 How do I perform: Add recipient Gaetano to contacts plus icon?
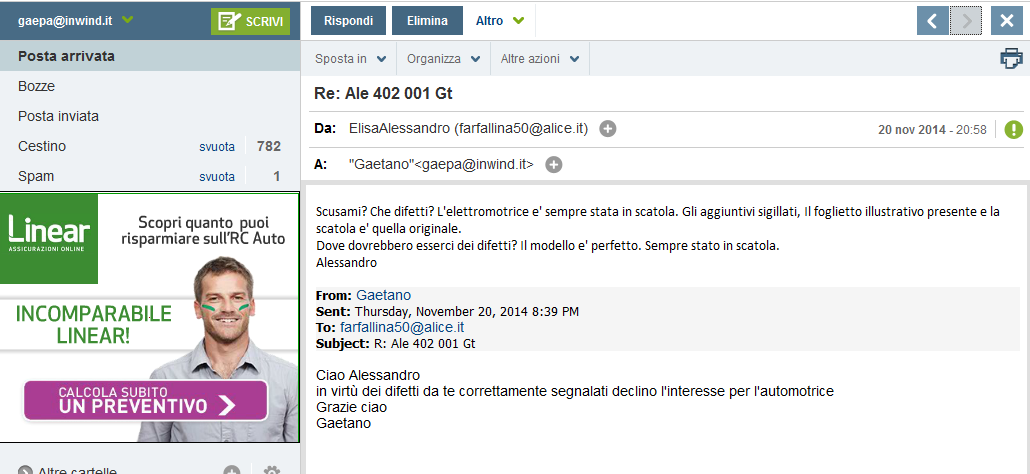pos(554,164)
